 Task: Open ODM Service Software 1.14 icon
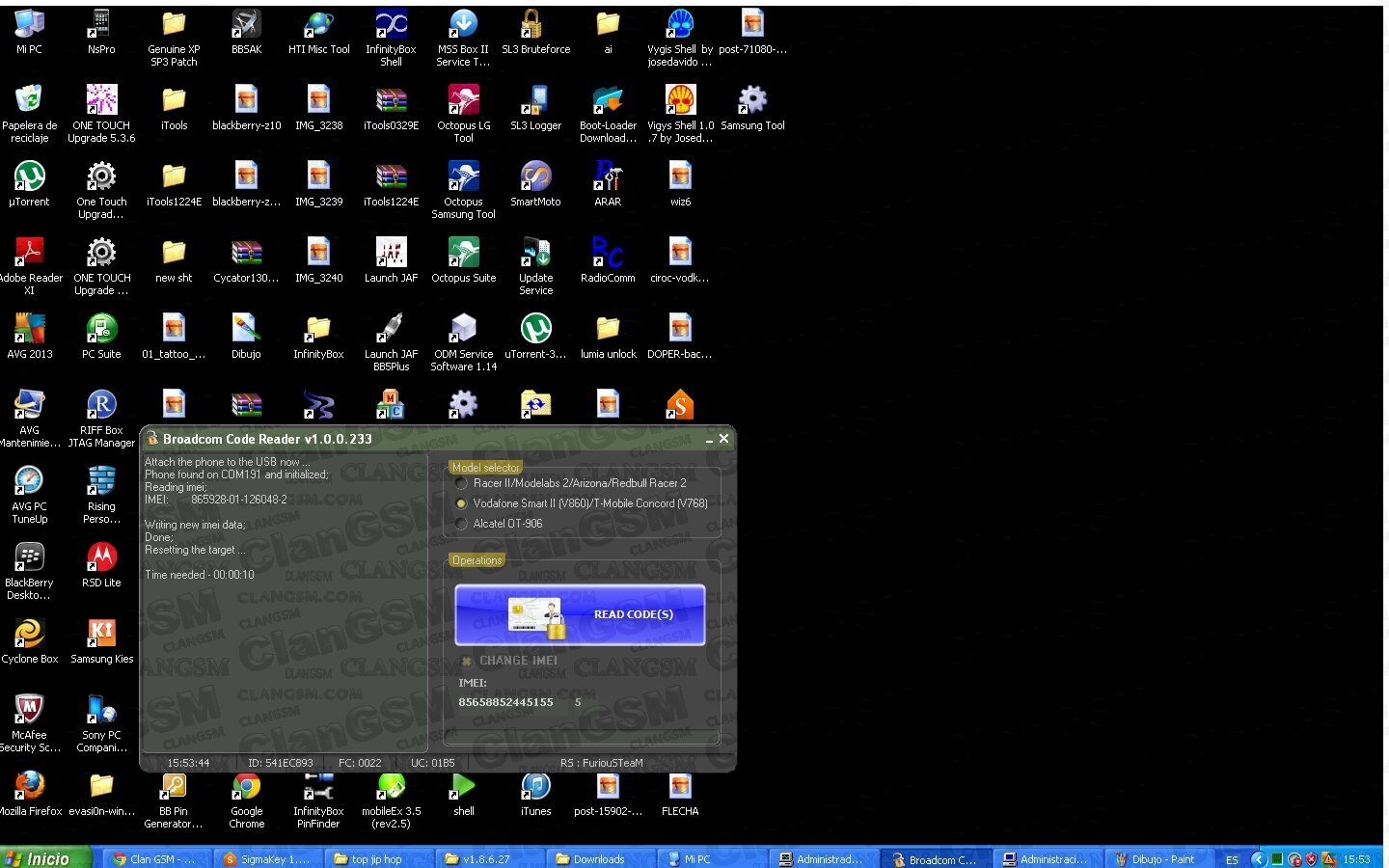[463, 342]
